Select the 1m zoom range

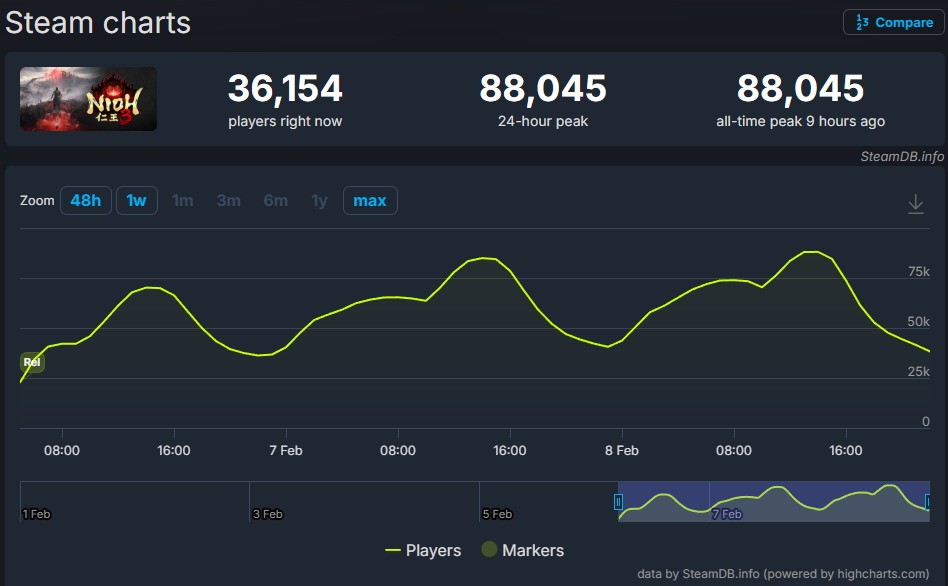182,200
